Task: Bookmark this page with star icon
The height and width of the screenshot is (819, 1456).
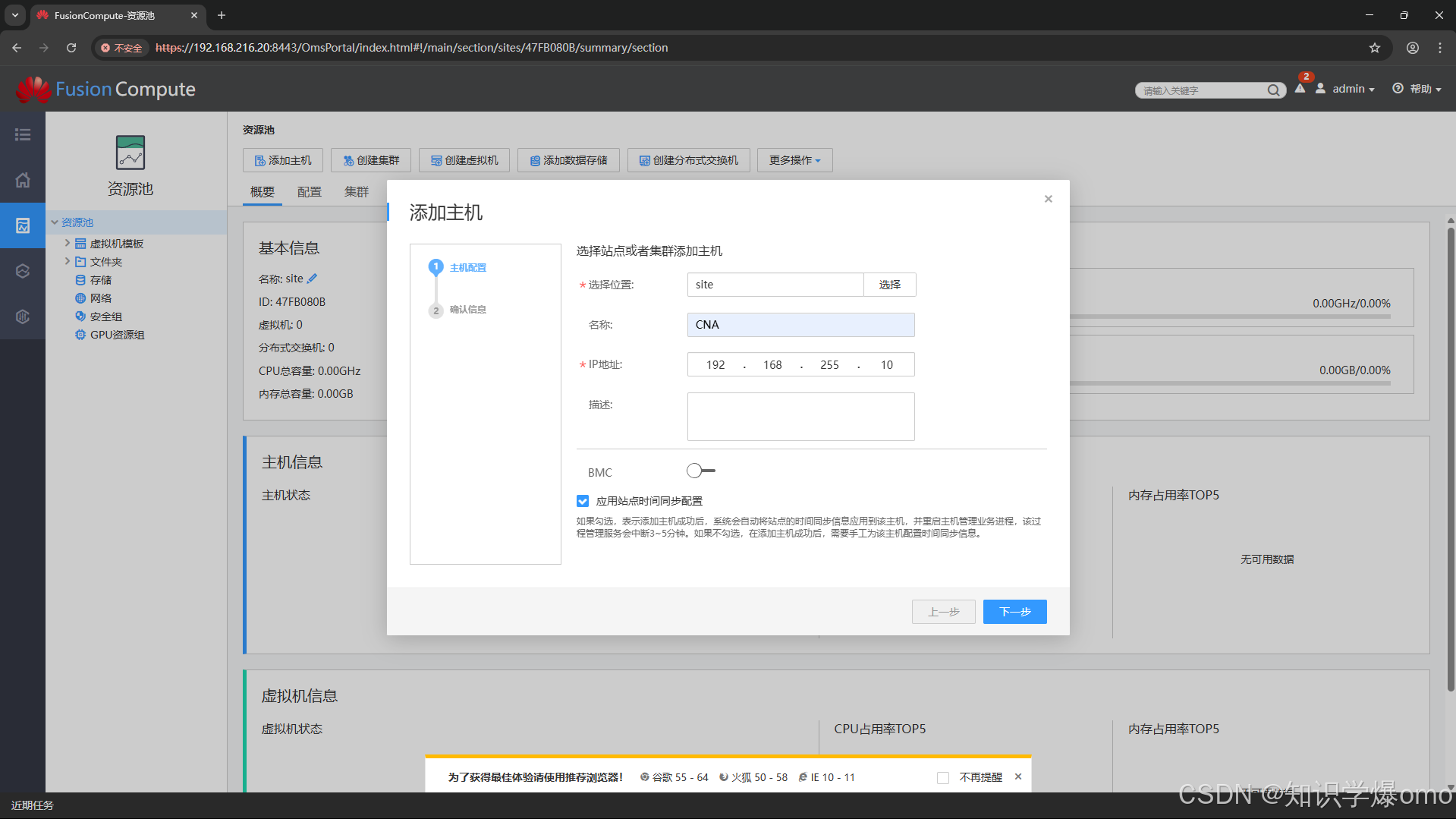Action: [1375, 48]
